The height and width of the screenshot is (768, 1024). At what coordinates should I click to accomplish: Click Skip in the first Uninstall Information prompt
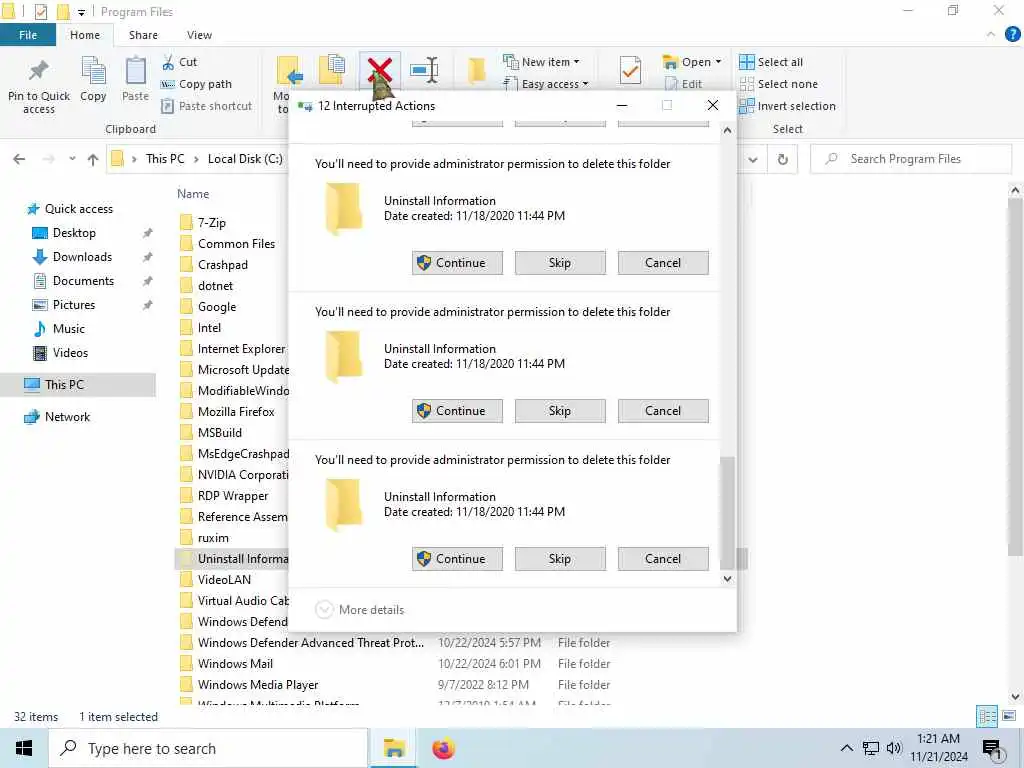click(x=560, y=263)
